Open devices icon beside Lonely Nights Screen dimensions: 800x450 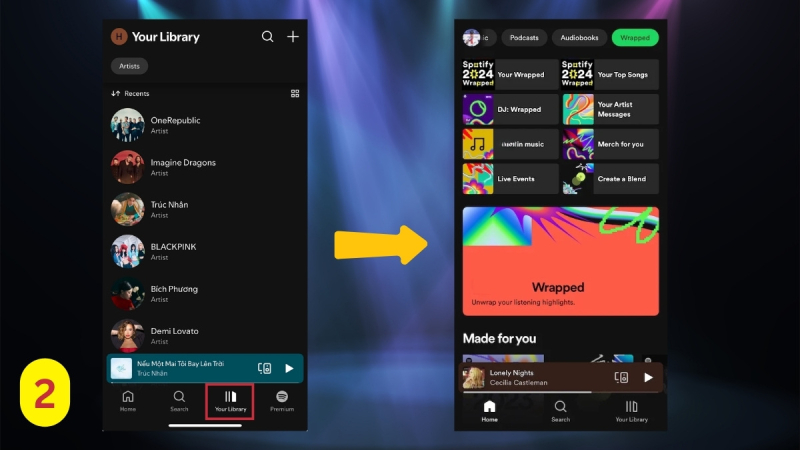point(621,378)
